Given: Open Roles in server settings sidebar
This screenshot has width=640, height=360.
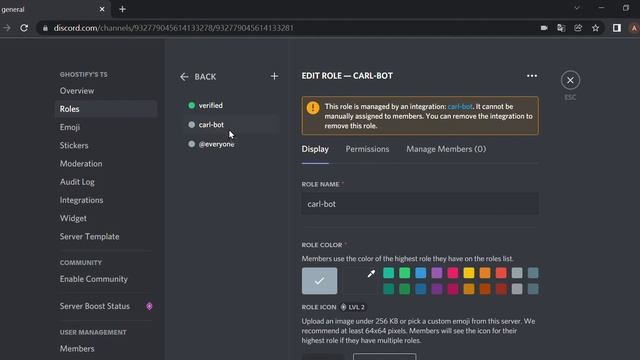Looking at the screenshot, I should pyautogui.click(x=106, y=109).
